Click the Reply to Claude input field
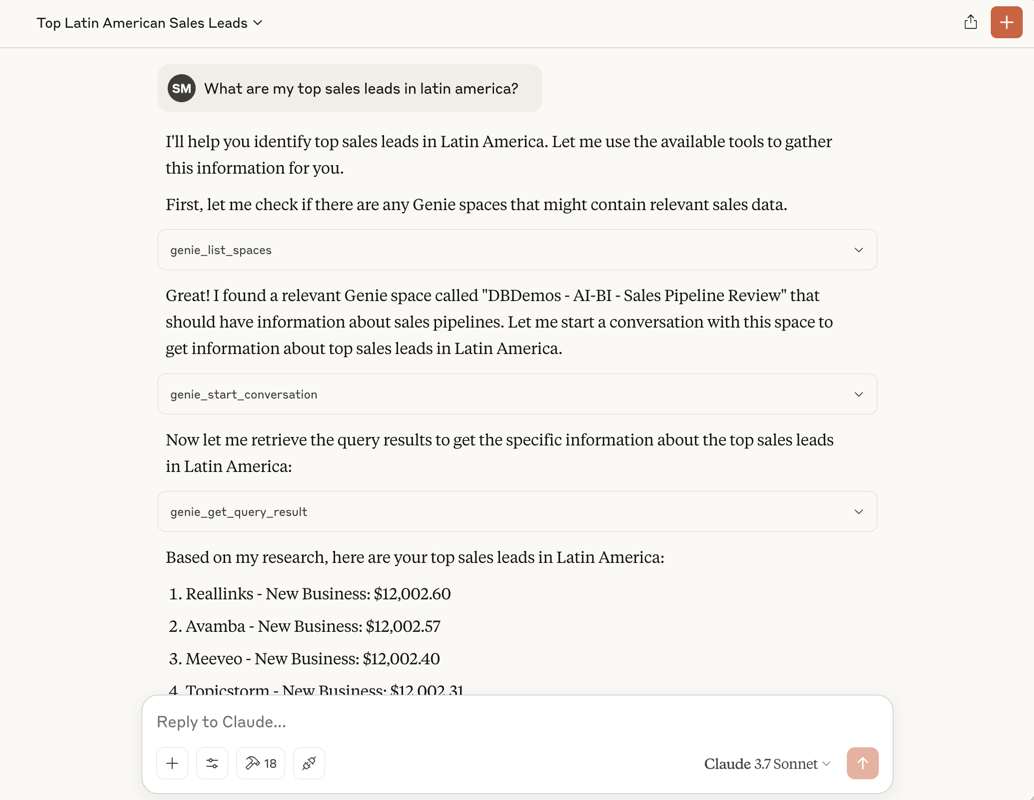This screenshot has height=800, width=1034. (517, 722)
